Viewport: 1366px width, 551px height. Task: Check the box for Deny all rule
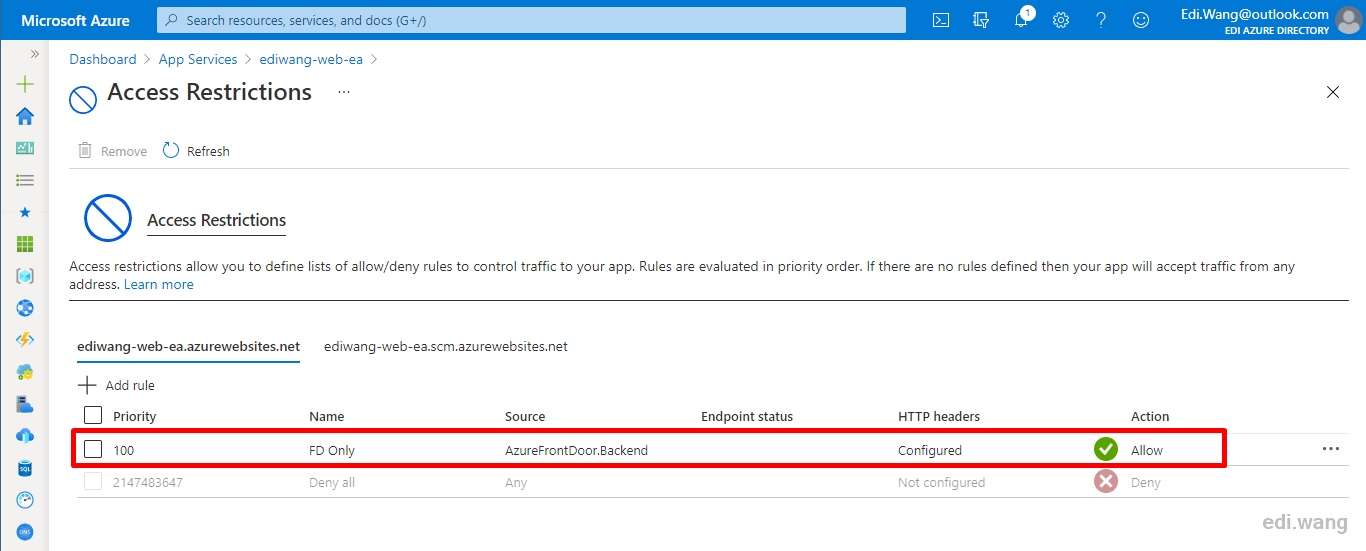pos(93,481)
